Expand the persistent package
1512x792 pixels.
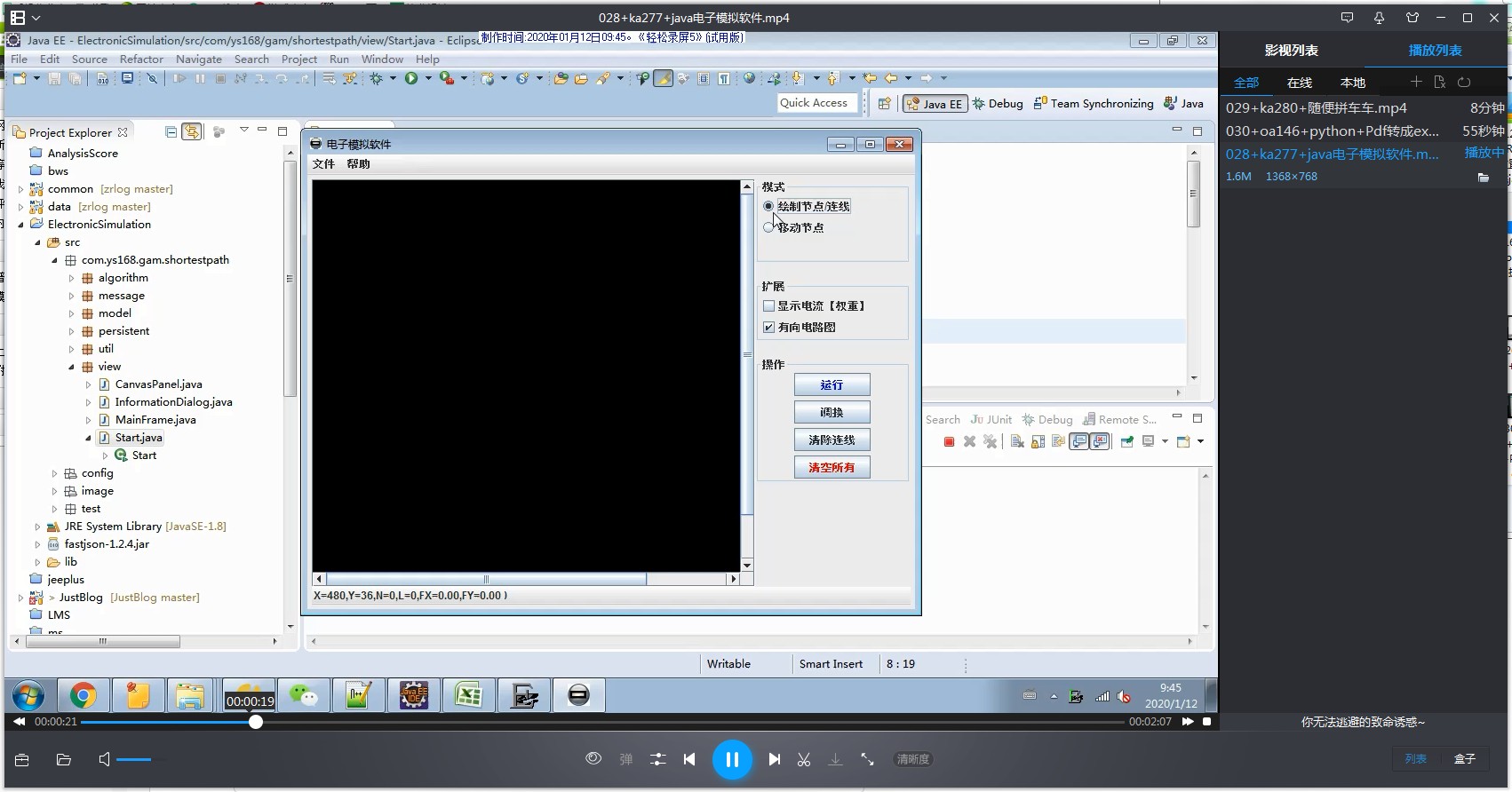tap(72, 331)
